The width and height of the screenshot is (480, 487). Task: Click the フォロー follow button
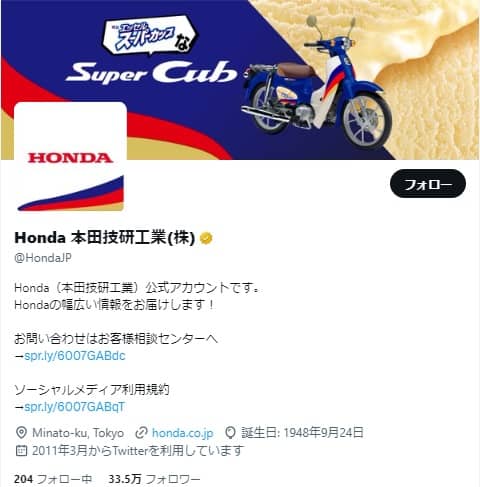428,184
